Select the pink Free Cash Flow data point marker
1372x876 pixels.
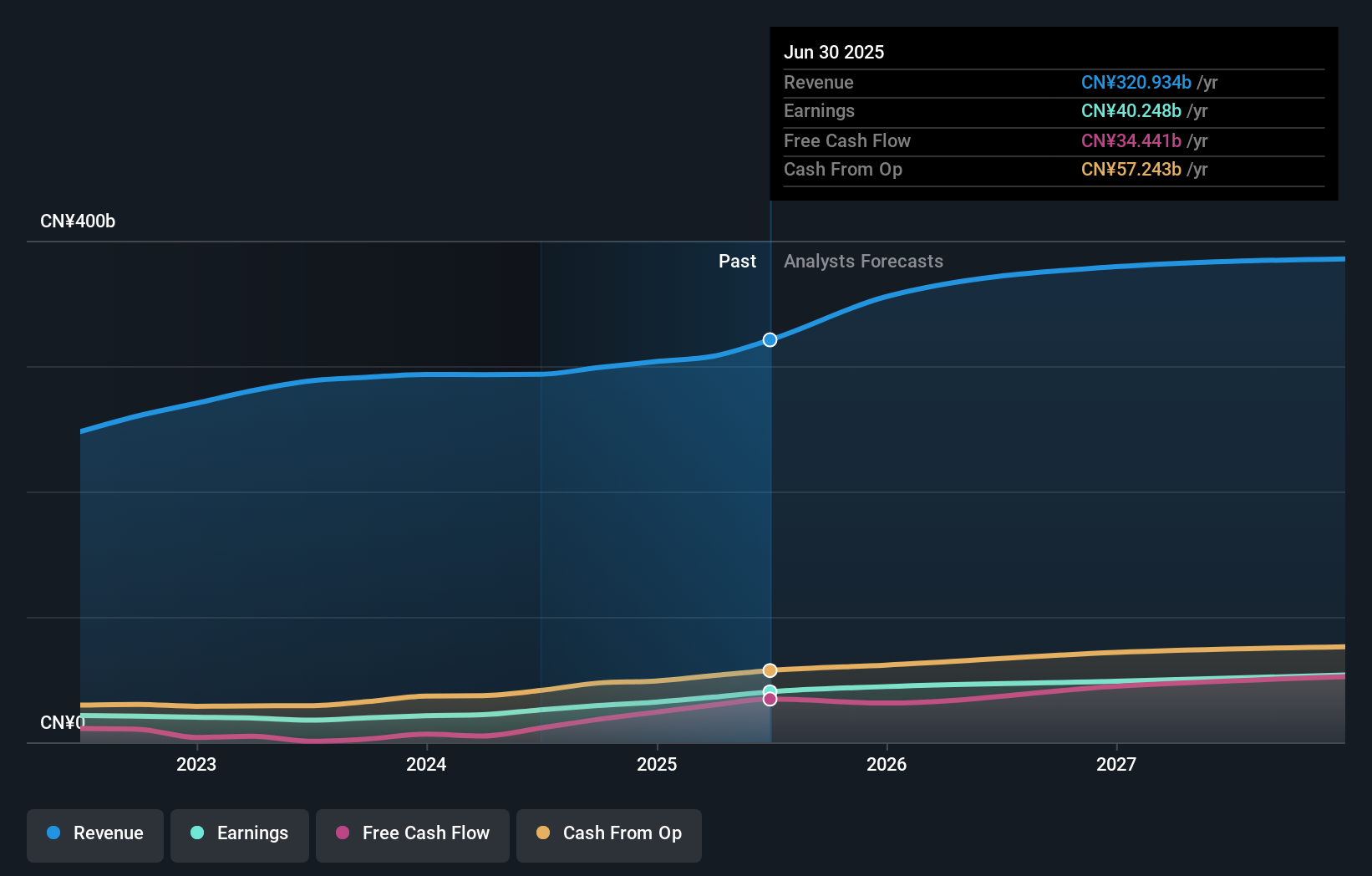(x=770, y=699)
